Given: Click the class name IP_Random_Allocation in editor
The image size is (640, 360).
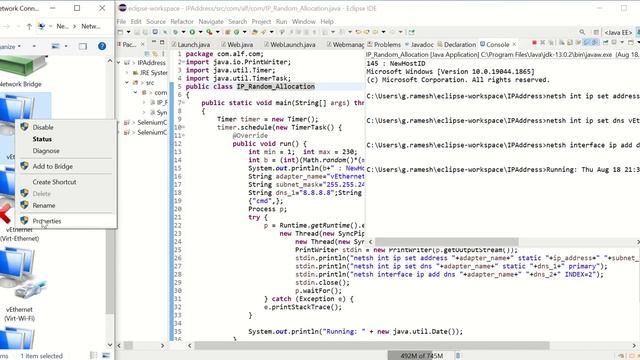Looking at the screenshot, I should [x=276, y=87].
